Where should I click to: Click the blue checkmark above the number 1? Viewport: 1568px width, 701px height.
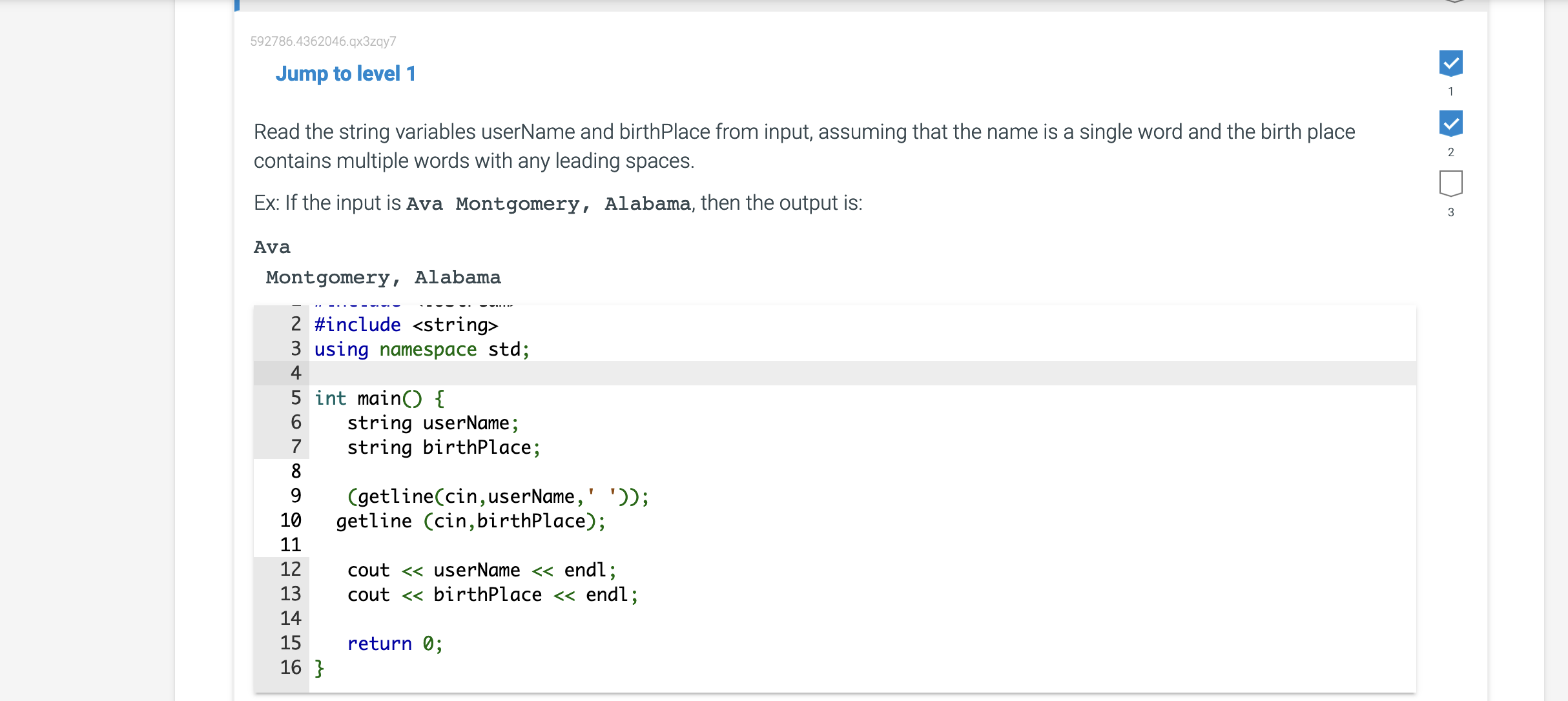click(1450, 63)
